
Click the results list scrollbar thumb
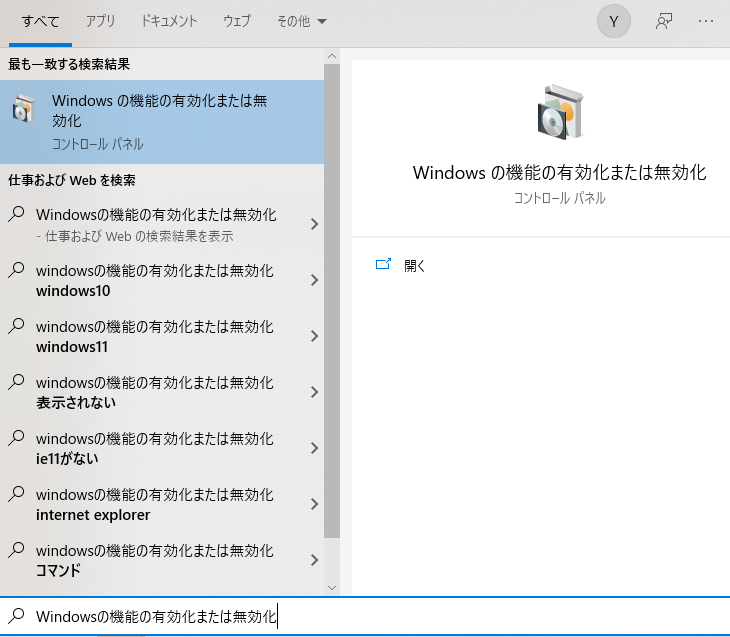(x=332, y=301)
